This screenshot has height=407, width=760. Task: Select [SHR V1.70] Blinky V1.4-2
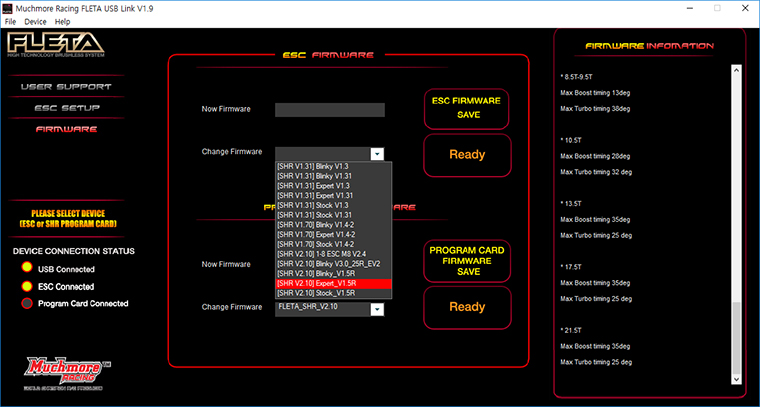point(333,225)
